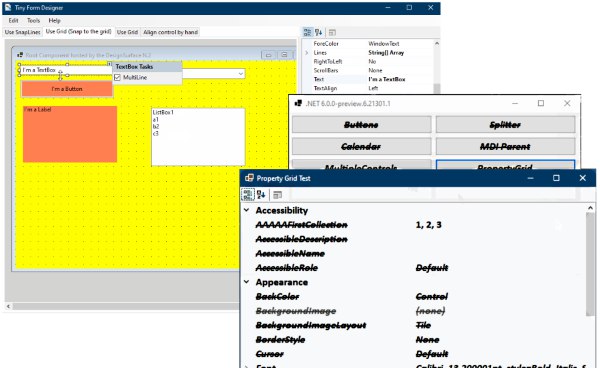Select the BackColor property in Property Grid Test
Image resolution: width=600 pixels, height=368 pixels.
(277, 296)
